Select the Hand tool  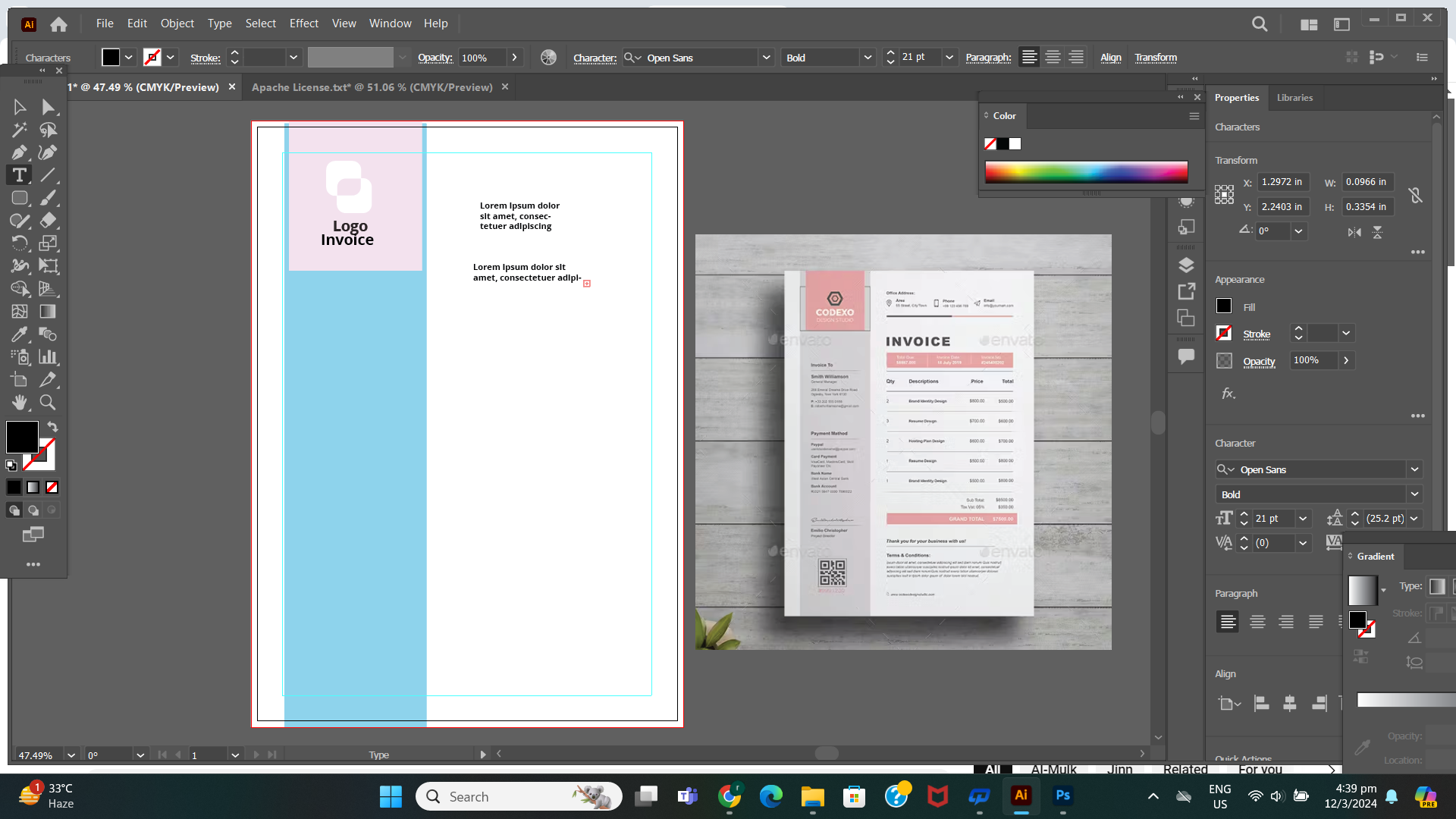point(20,403)
